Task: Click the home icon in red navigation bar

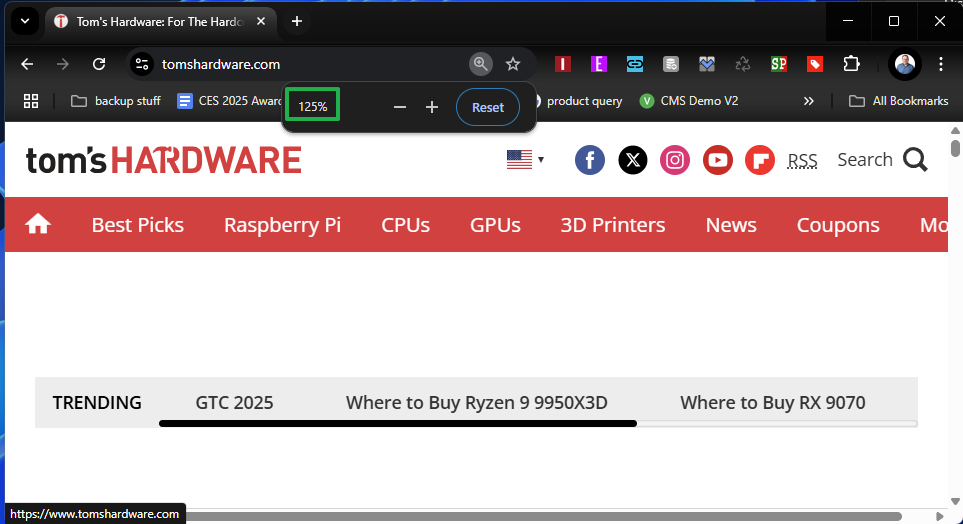Action: (38, 225)
